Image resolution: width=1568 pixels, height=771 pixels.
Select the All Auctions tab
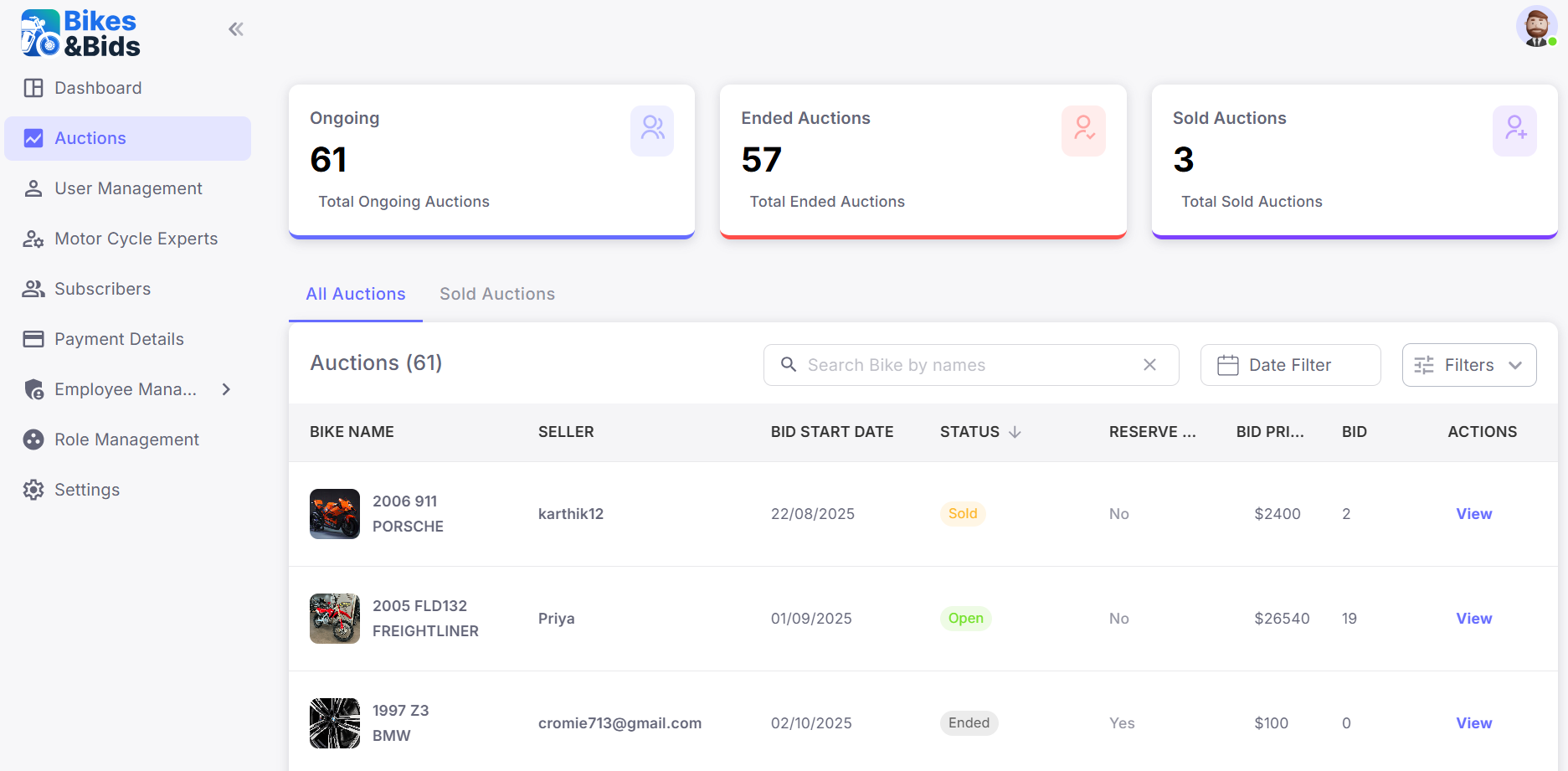pos(355,294)
